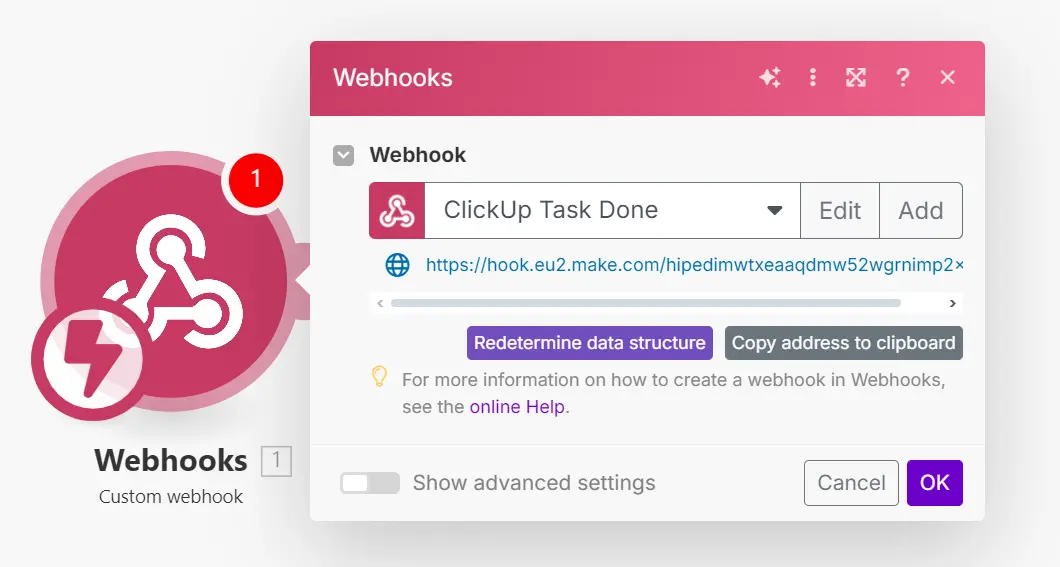This screenshot has width=1060, height=567.
Task: Close the Webhooks dialog with the X
Action: point(948,77)
